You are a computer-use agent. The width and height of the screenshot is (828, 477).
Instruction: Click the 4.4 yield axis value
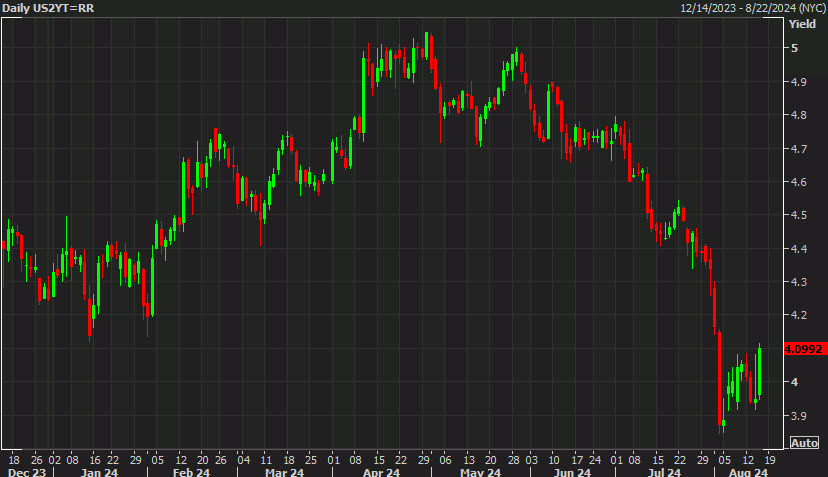(798, 249)
